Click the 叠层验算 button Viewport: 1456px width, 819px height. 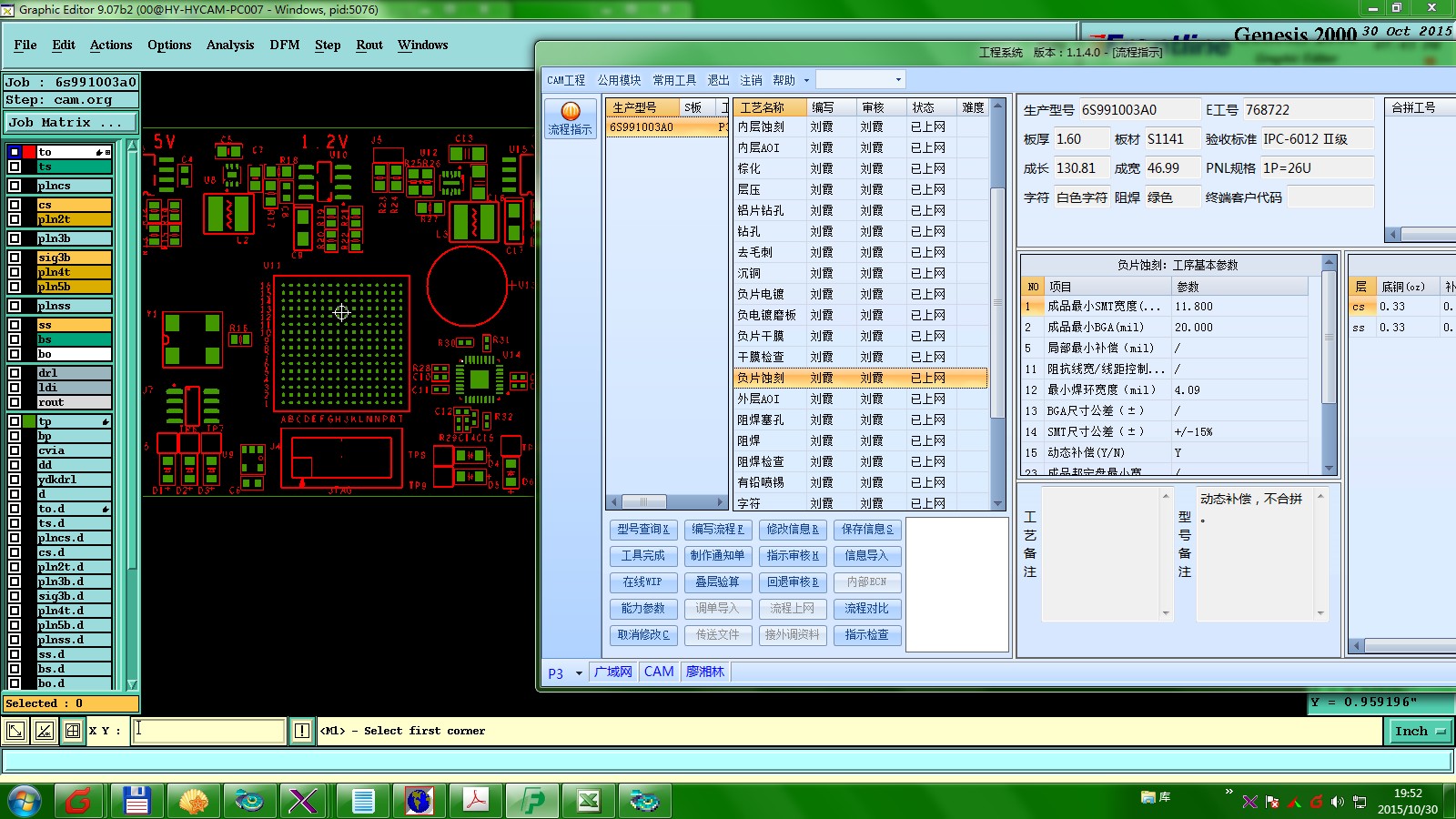coord(718,581)
